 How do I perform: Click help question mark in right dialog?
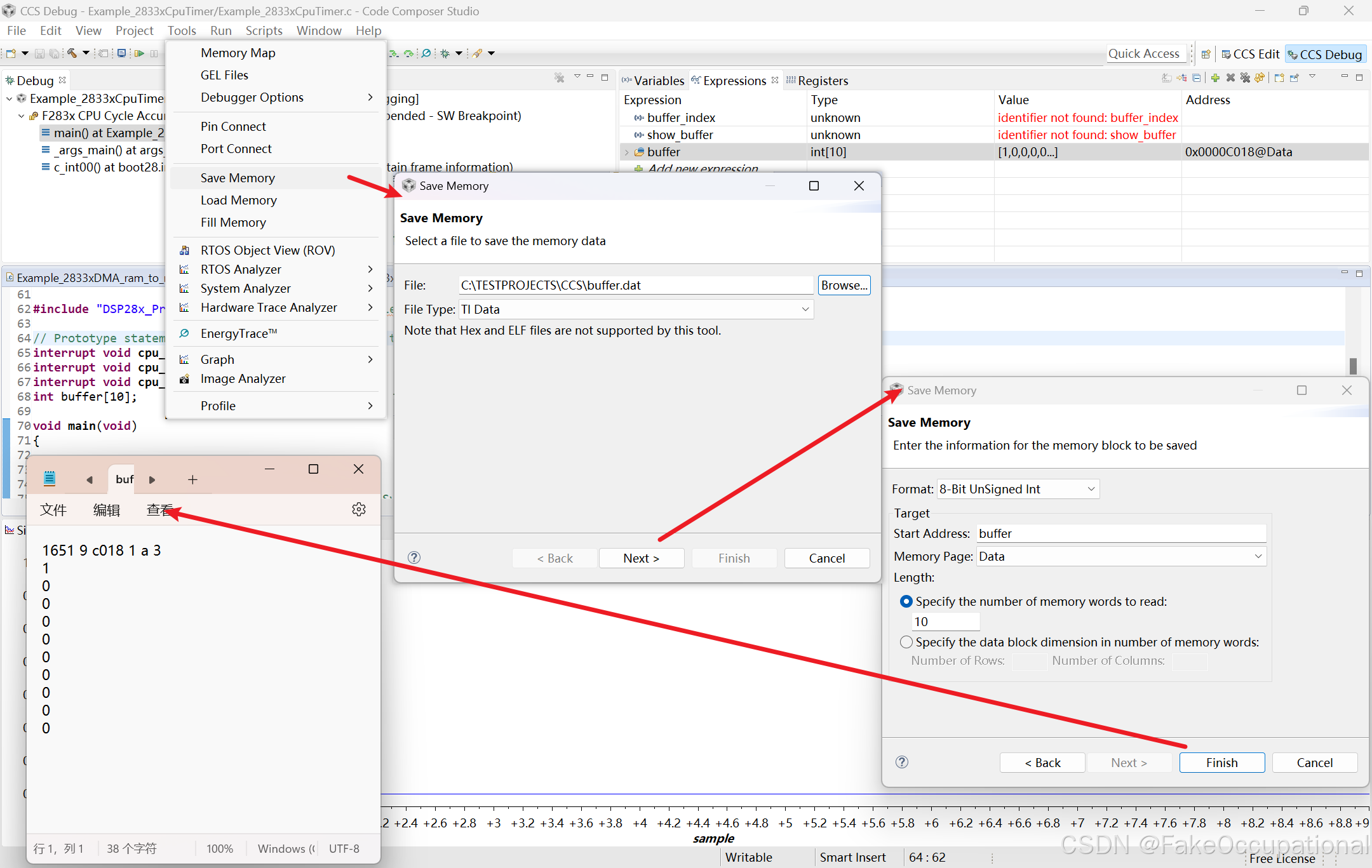(901, 762)
